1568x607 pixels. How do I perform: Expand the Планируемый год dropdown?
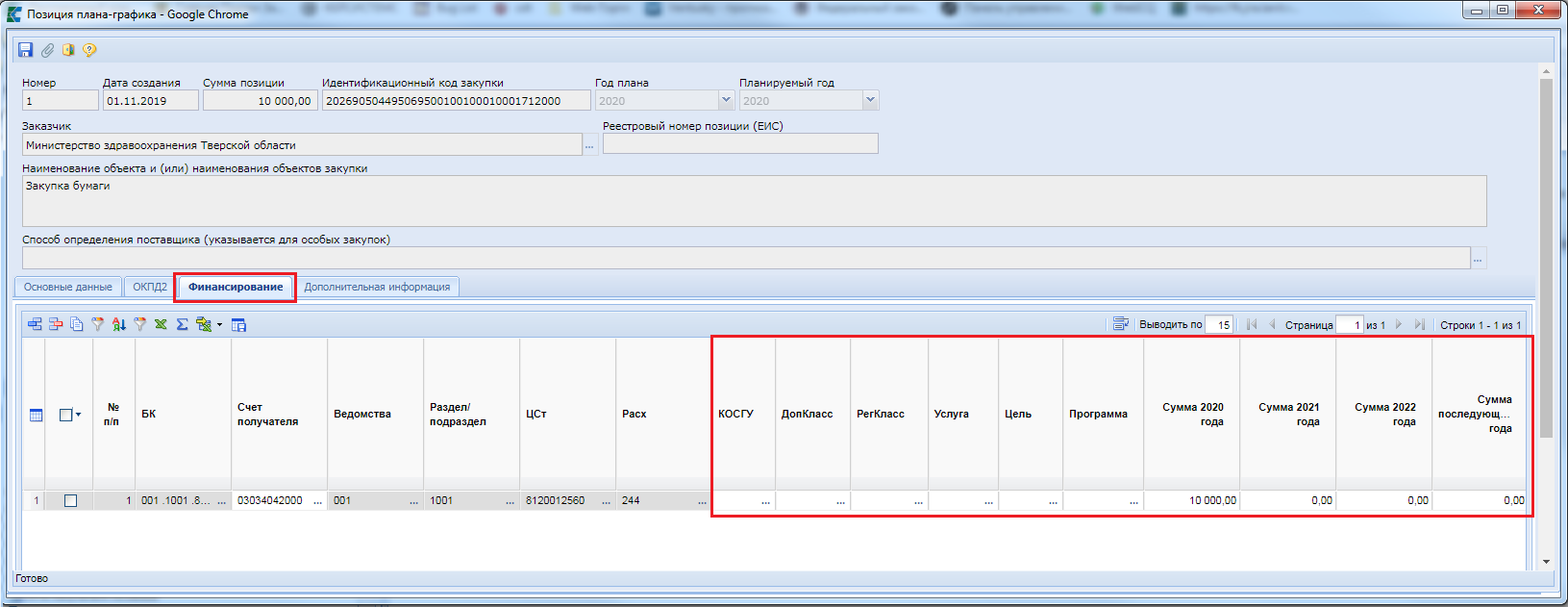point(870,100)
